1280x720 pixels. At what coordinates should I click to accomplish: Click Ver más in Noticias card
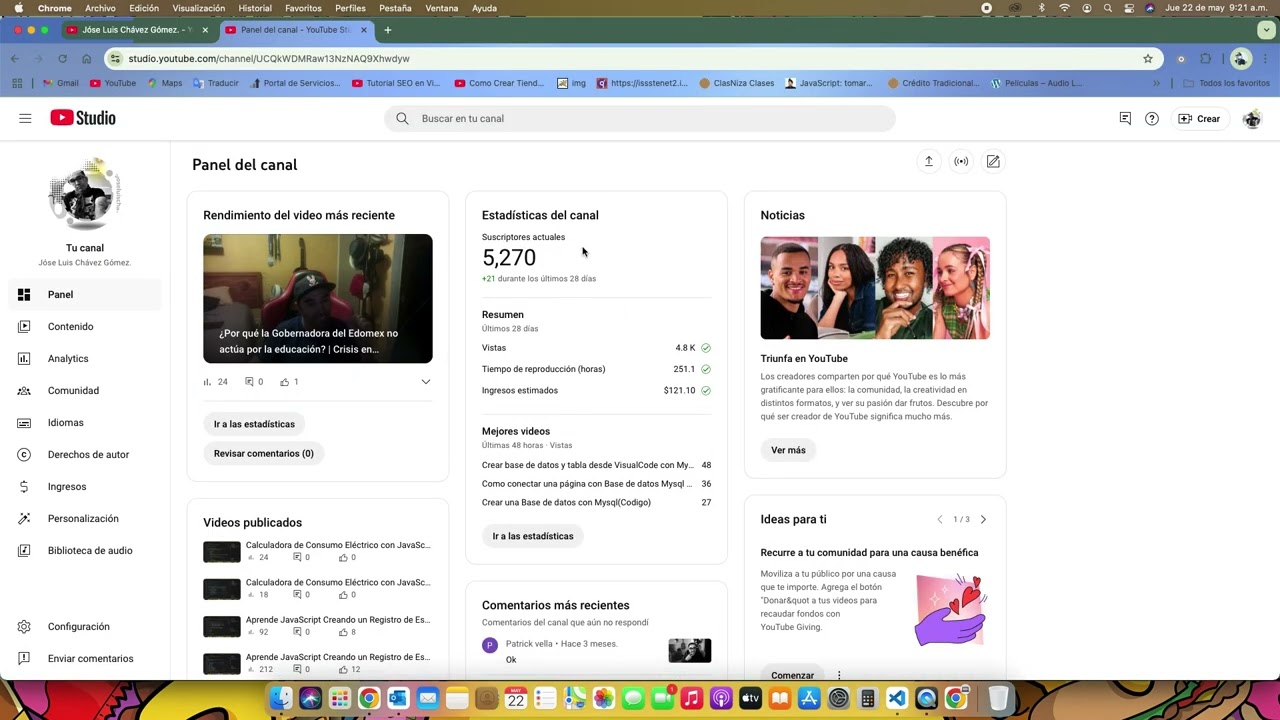[788, 450]
